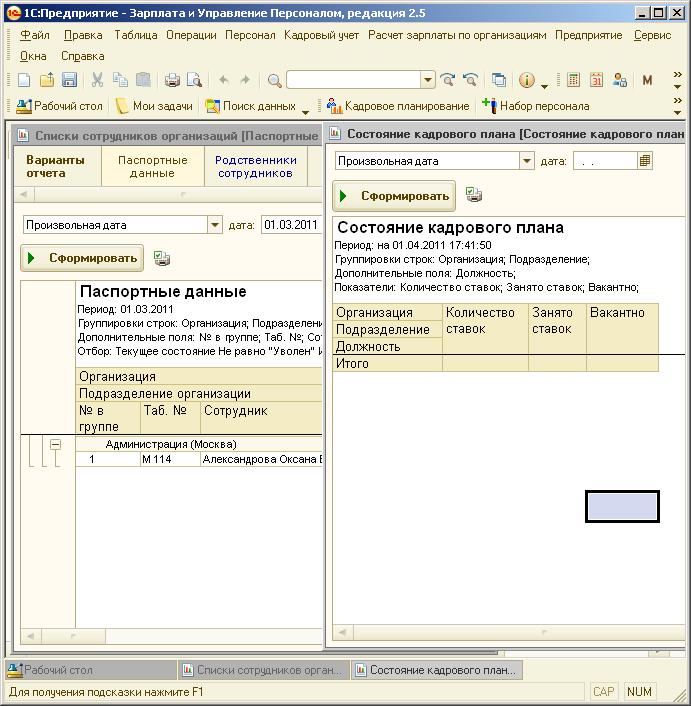Switch to Состояние кадрового план... in bottom bar

(437, 670)
